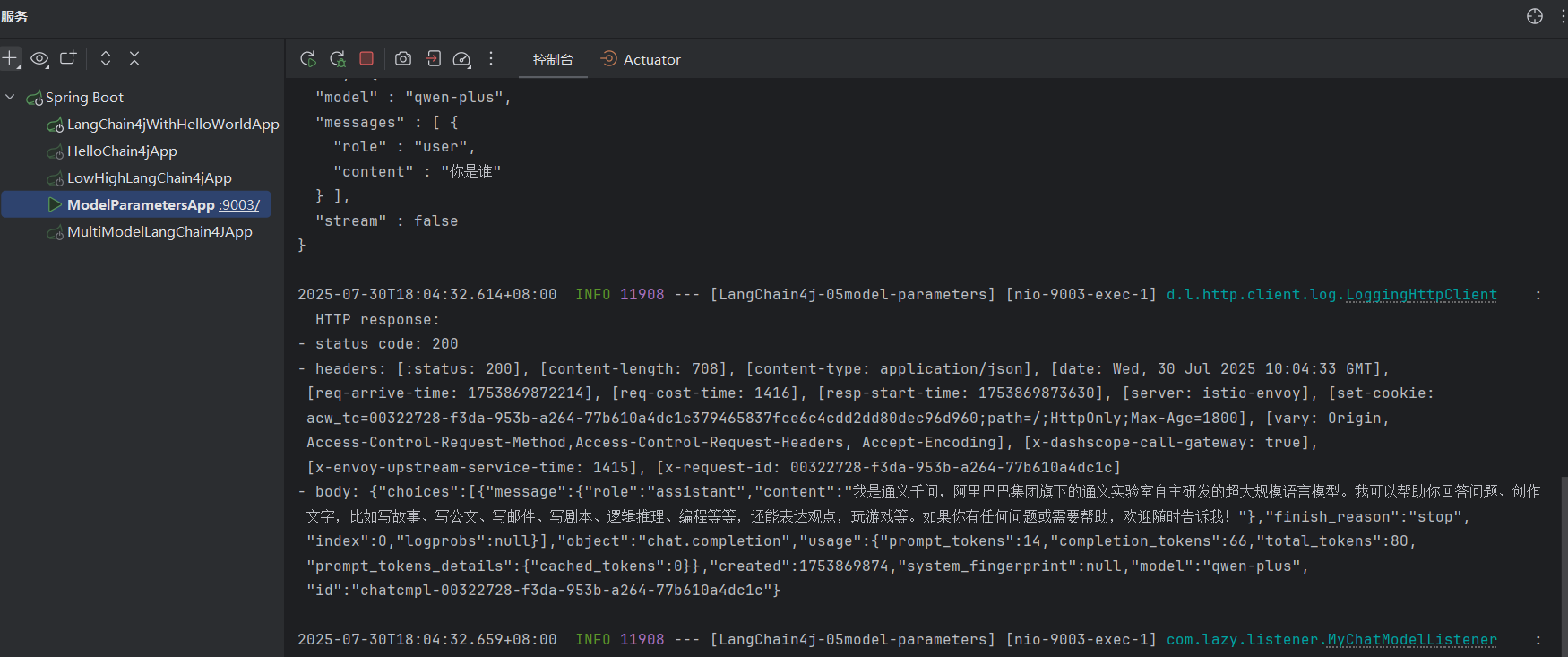Expand all services in the tree
The width and height of the screenshot is (1568, 657).
pos(106,58)
